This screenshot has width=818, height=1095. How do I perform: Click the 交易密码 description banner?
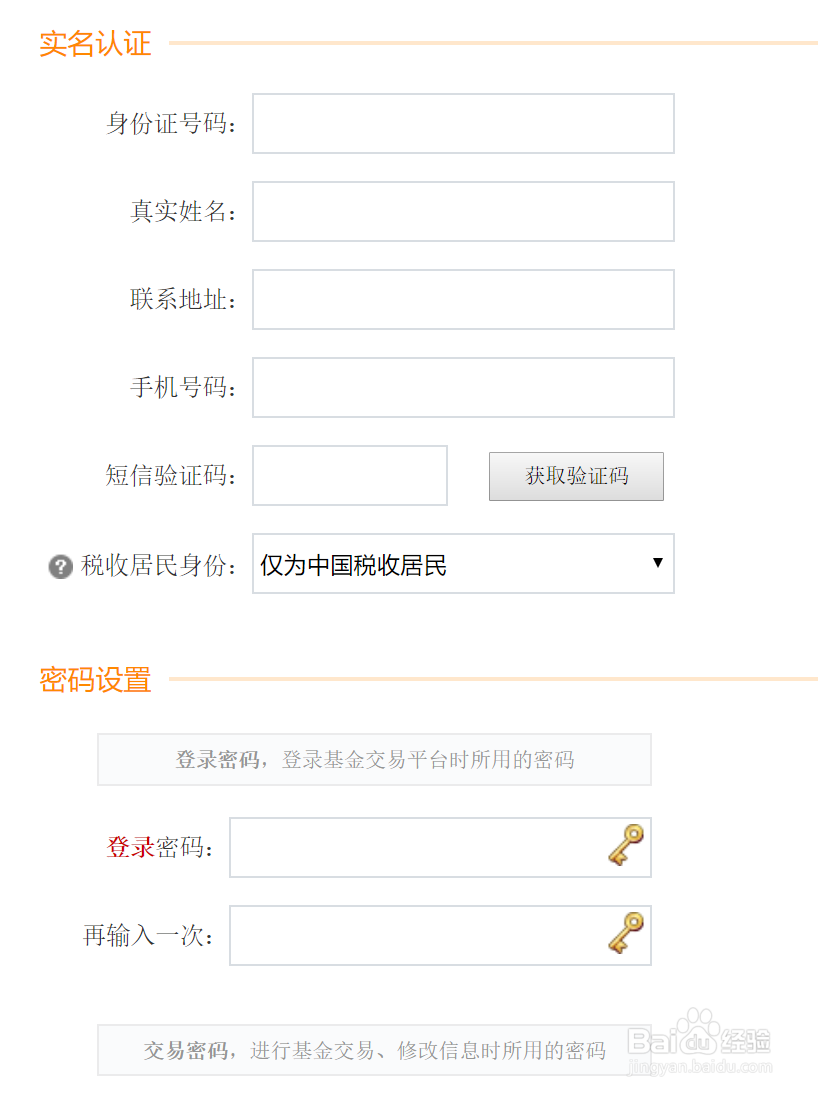(x=374, y=1051)
